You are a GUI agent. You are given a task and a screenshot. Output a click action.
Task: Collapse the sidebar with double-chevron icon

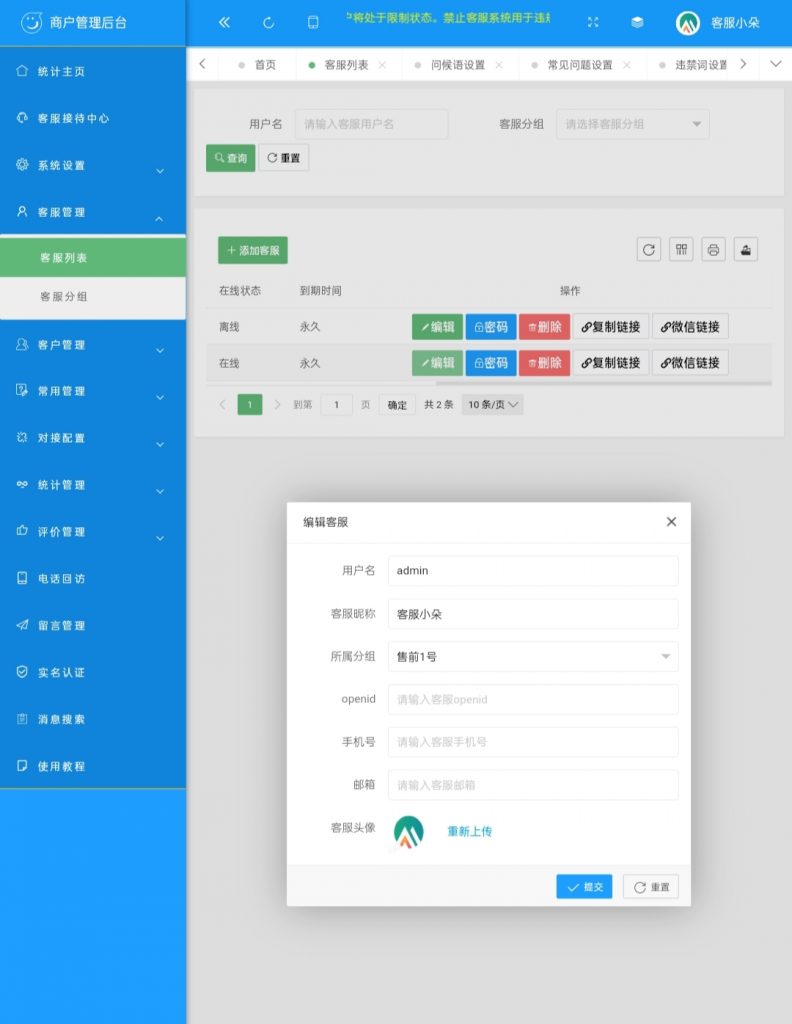pos(224,22)
